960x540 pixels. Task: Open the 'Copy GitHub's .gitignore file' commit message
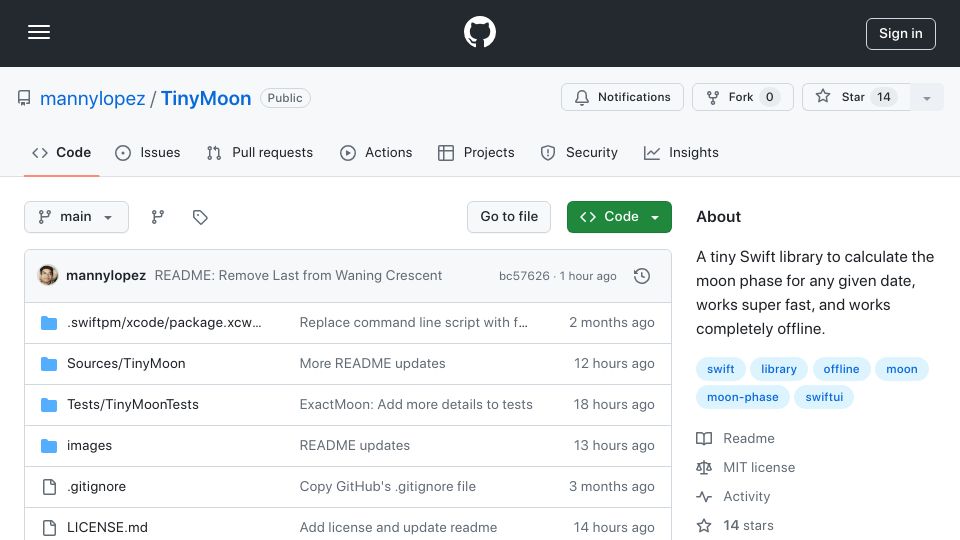point(388,487)
